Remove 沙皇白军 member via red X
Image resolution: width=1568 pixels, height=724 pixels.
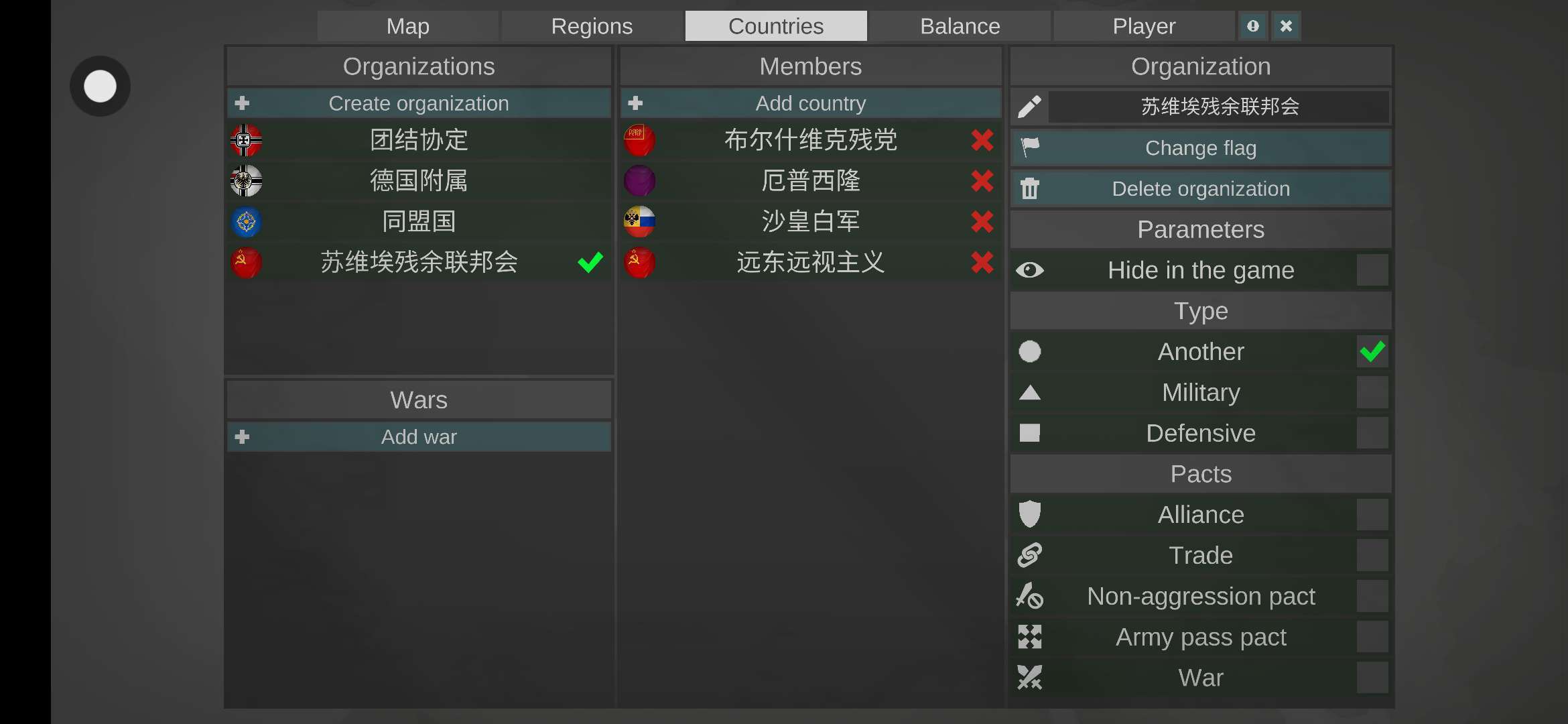982,222
